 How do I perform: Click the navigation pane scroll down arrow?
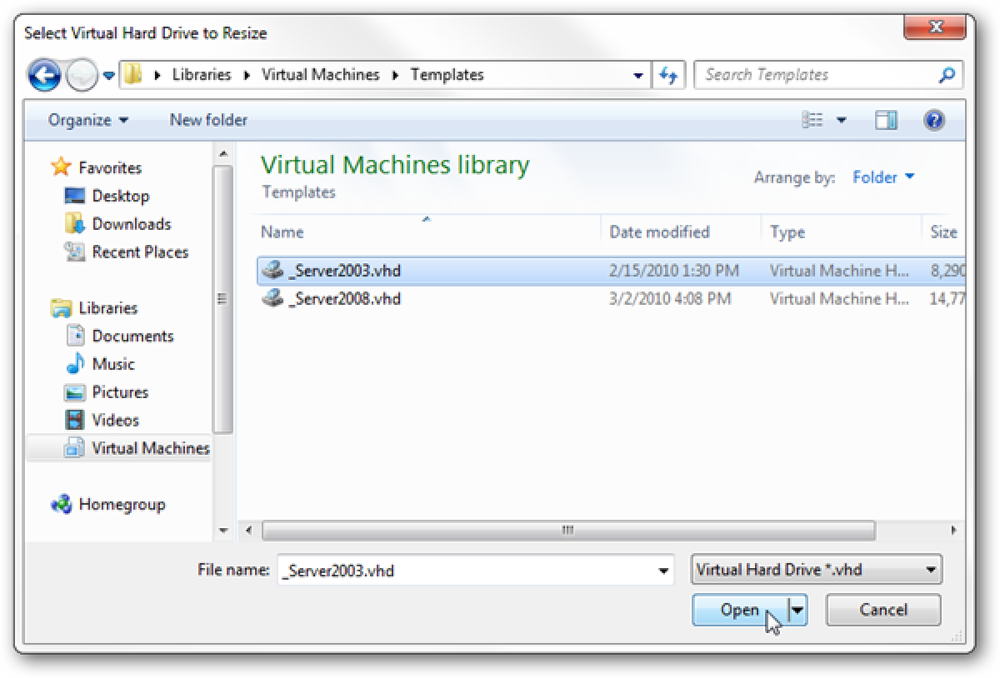(223, 530)
